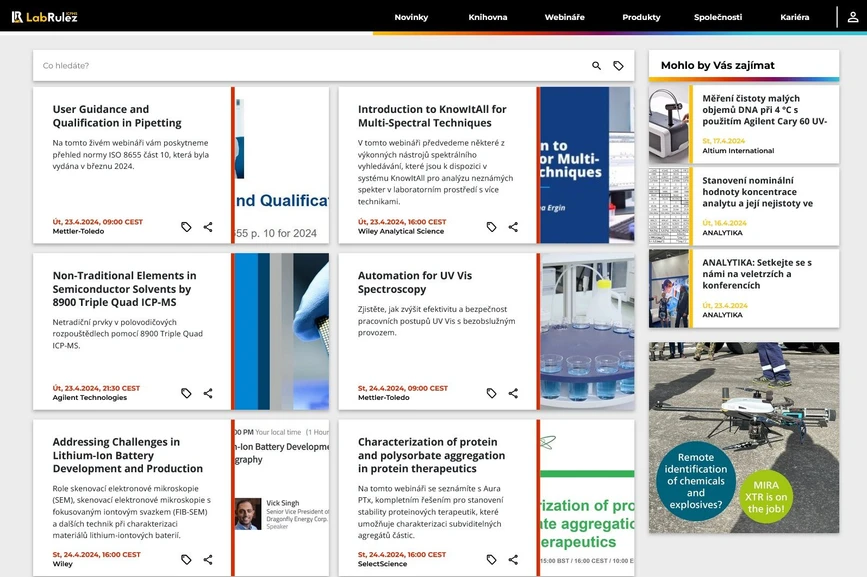Go to the Webináře section

(x=565, y=17)
